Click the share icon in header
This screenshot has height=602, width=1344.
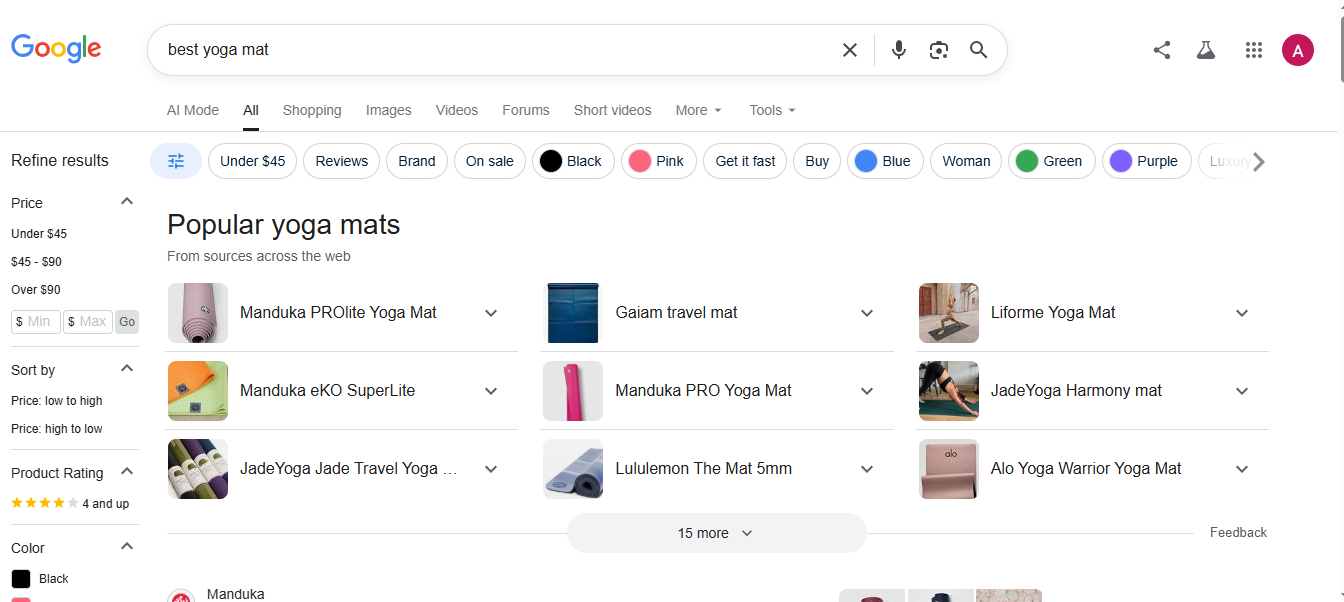point(1162,50)
